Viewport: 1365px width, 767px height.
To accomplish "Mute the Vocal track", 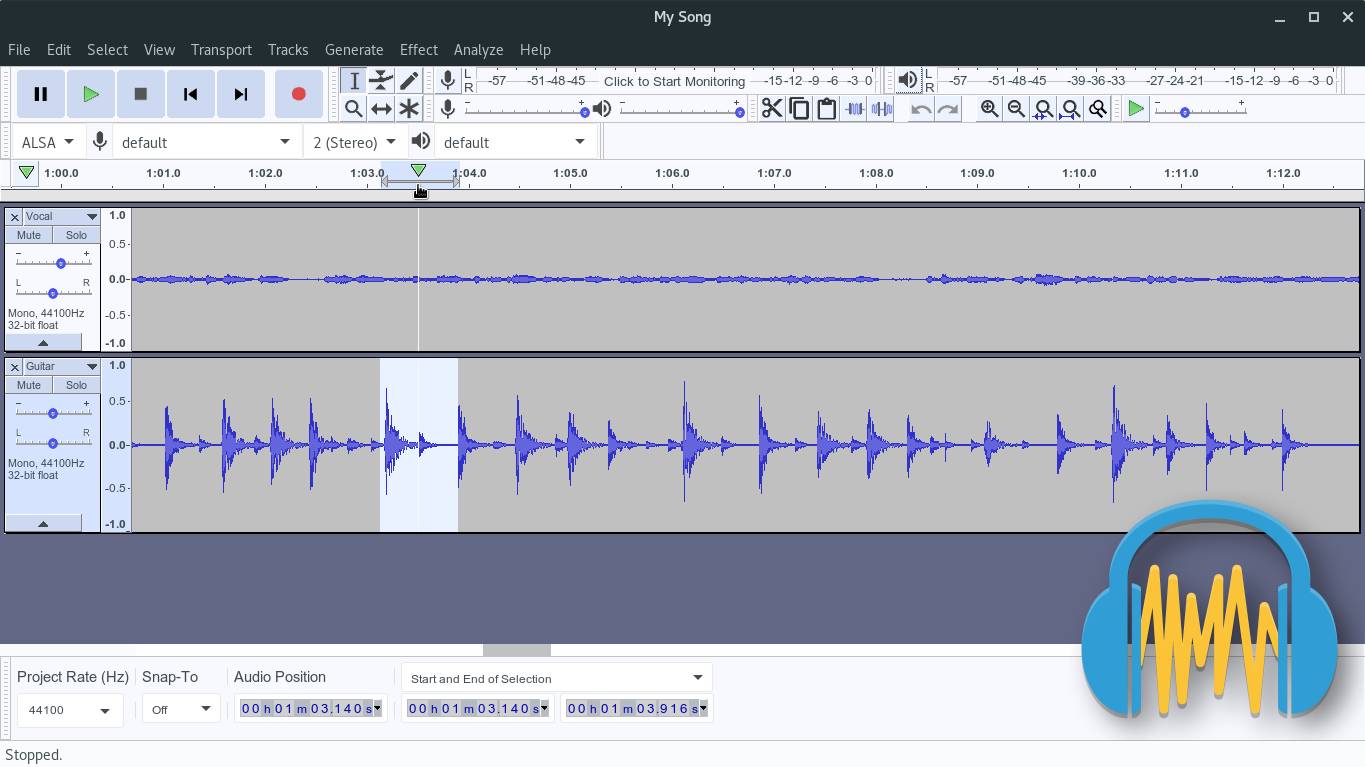I will [x=29, y=235].
